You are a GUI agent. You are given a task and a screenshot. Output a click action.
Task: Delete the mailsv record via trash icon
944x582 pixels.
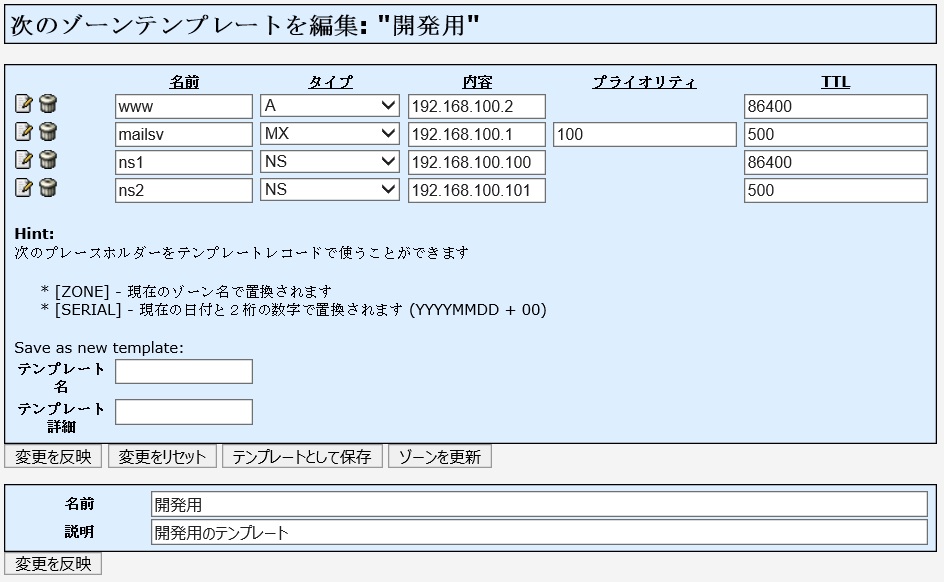(48, 132)
